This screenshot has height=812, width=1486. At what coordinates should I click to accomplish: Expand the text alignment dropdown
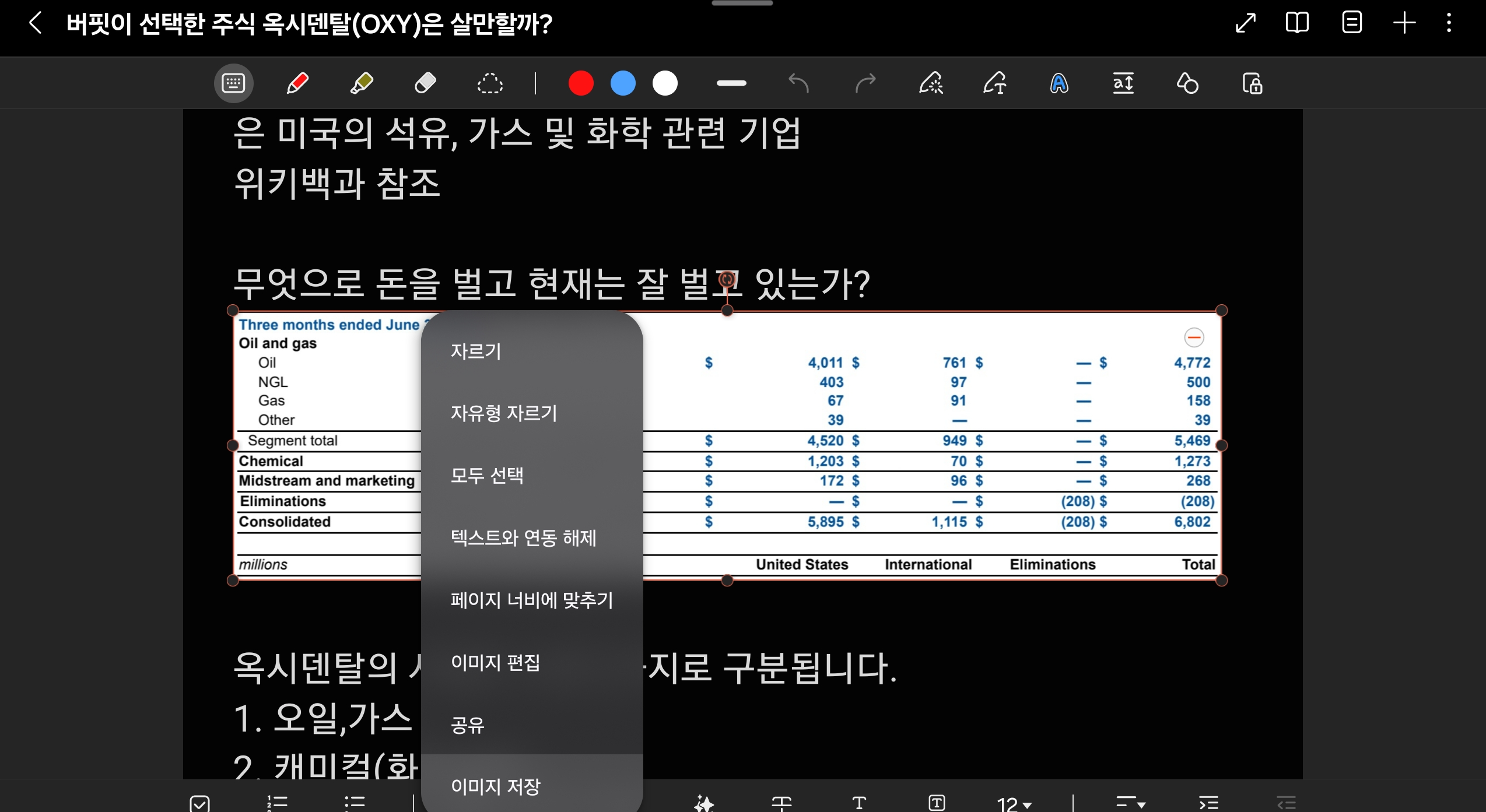tap(1130, 803)
